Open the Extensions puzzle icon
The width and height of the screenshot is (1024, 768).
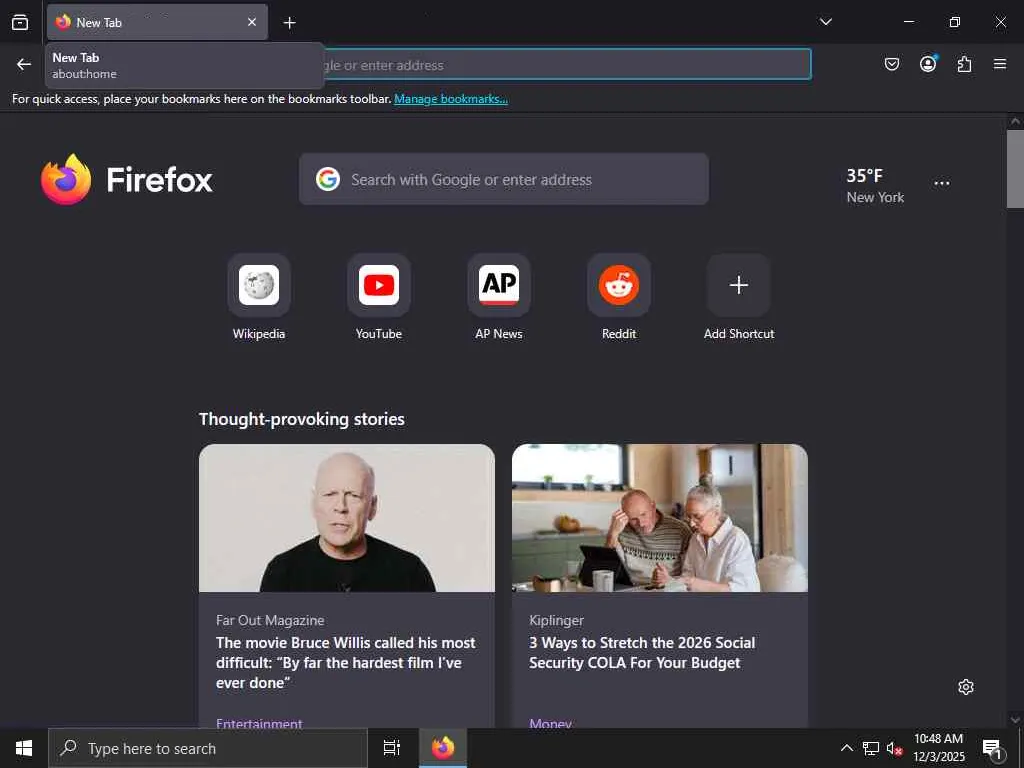pos(964,64)
